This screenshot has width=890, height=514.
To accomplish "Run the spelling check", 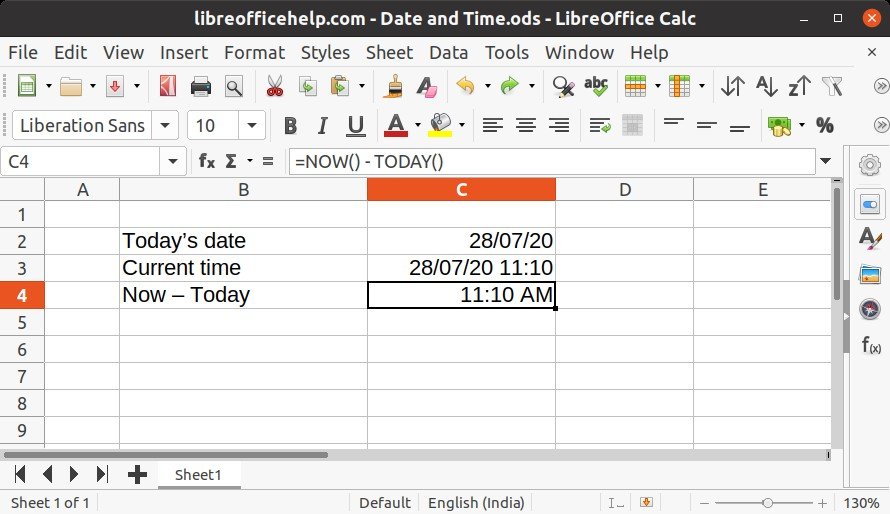I will click(596, 86).
